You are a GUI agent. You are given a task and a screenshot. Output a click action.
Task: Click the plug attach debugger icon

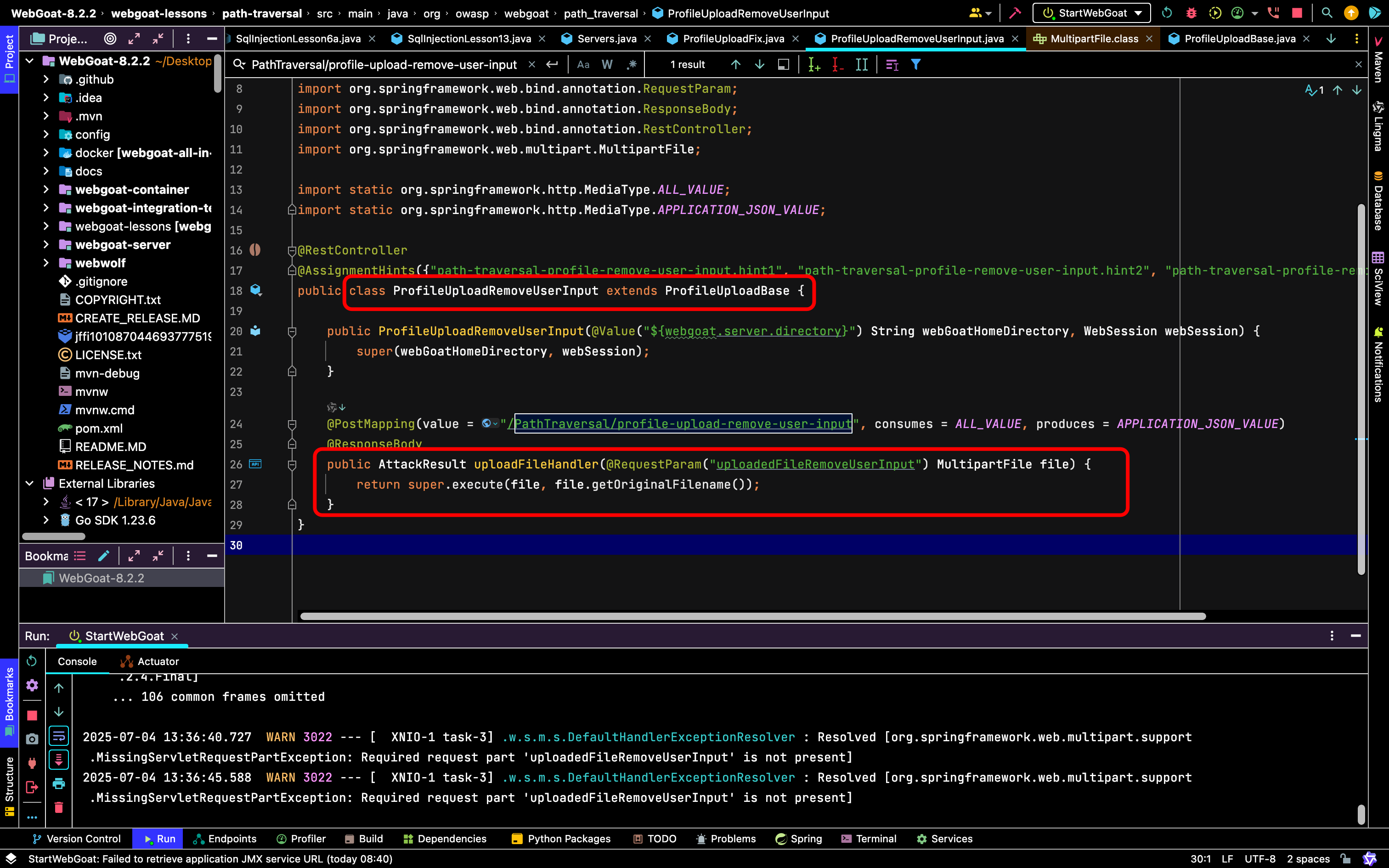[32, 763]
